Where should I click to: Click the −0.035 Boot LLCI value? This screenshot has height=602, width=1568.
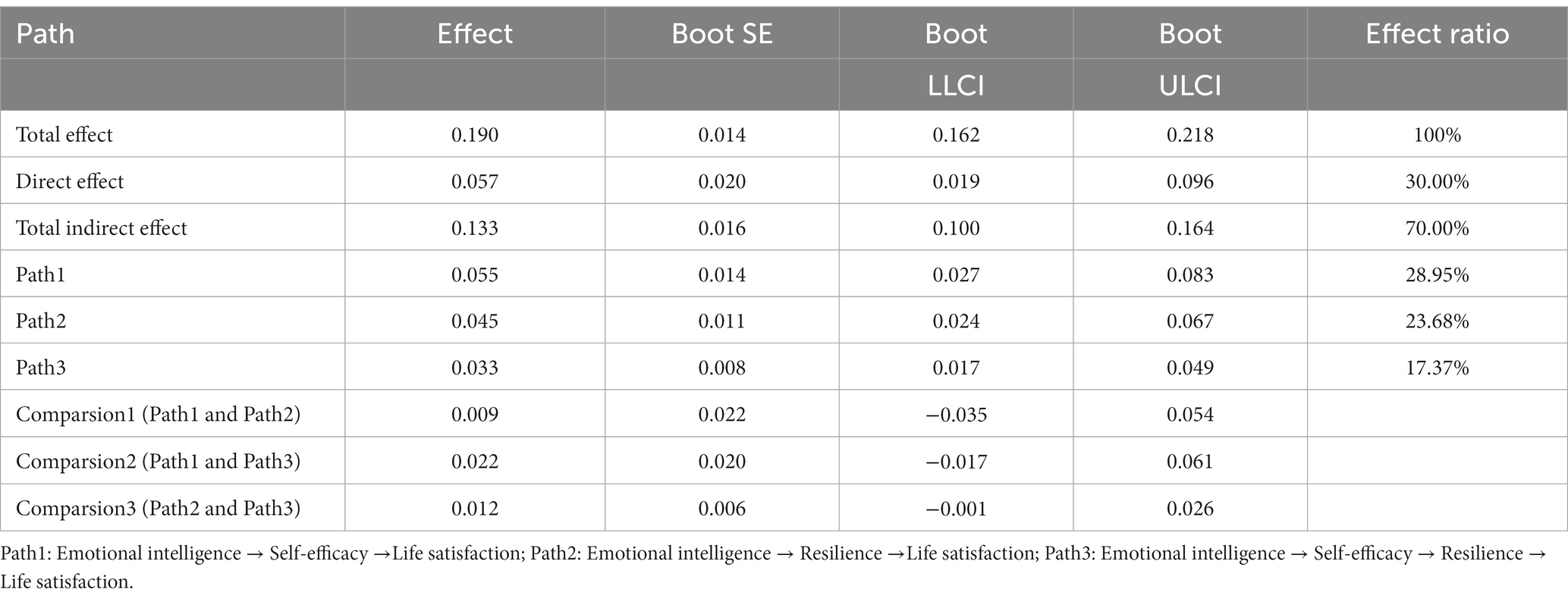(956, 415)
